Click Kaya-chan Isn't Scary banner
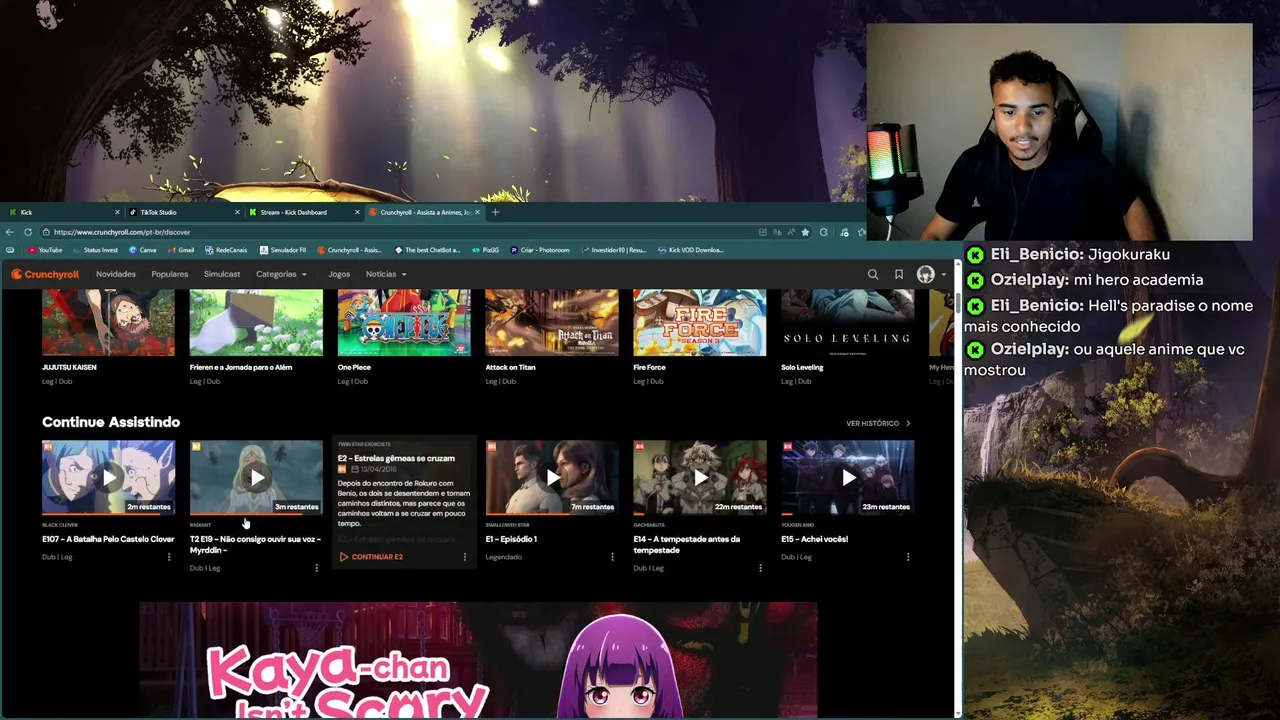Screen dimensions: 1280x720 (478, 660)
